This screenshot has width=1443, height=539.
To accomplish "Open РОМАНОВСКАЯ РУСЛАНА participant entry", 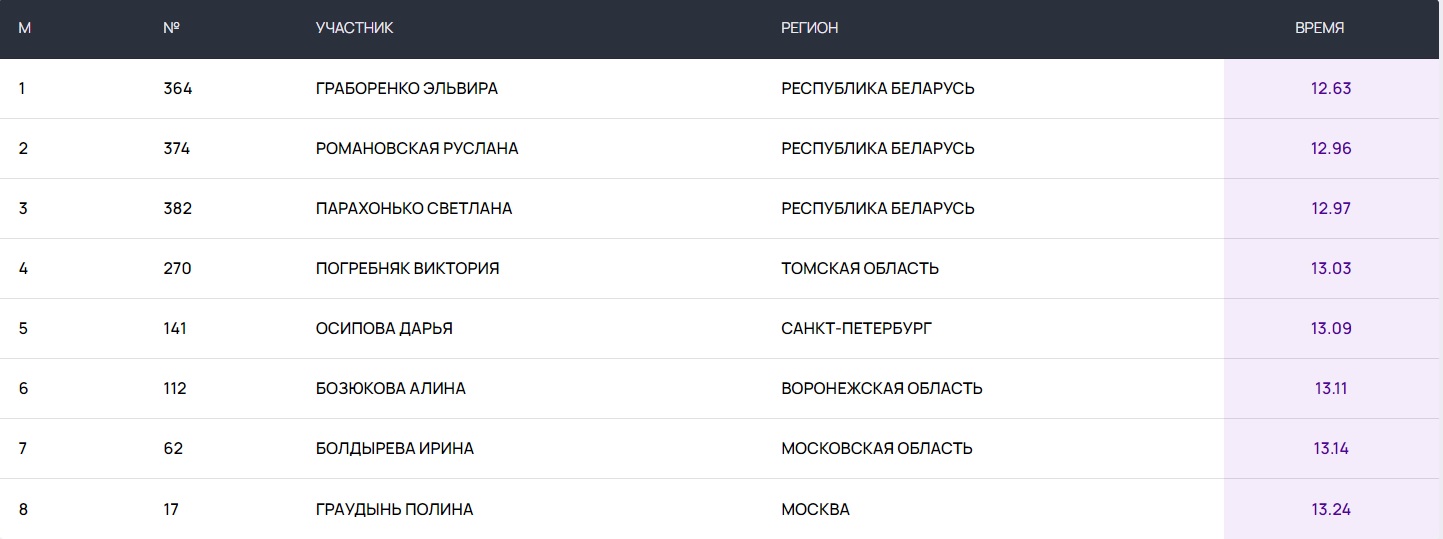I will pyautogui.click(x=416, y=148).
